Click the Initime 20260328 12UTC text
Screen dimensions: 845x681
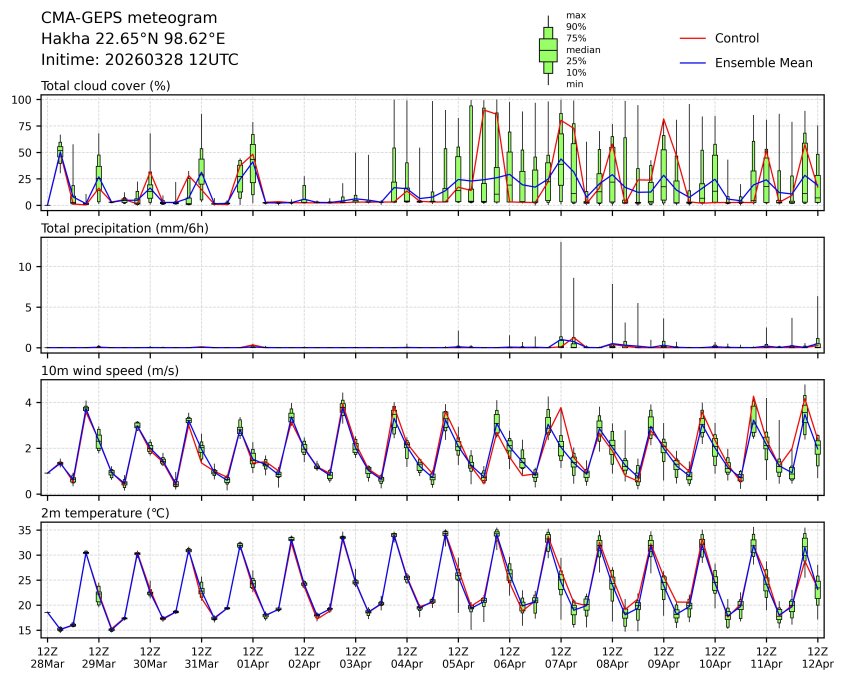pyautogui.click(x=139, y=59)
